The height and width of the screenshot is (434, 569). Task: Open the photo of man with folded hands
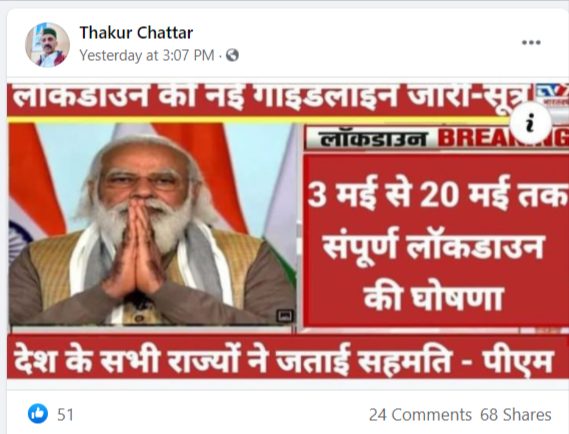152,224
